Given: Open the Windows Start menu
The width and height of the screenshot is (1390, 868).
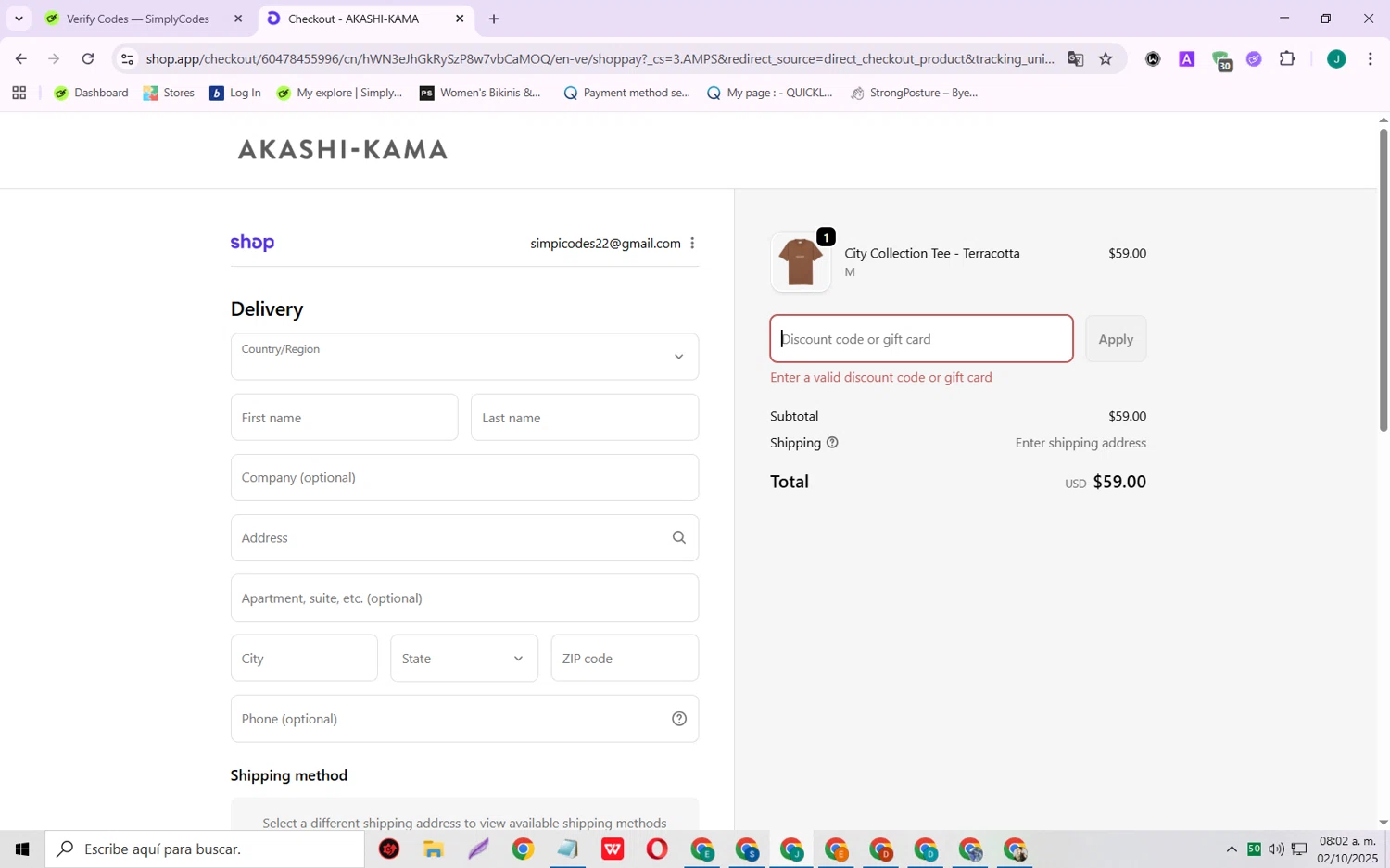Looking at the screenshot, I should (22, 849).
